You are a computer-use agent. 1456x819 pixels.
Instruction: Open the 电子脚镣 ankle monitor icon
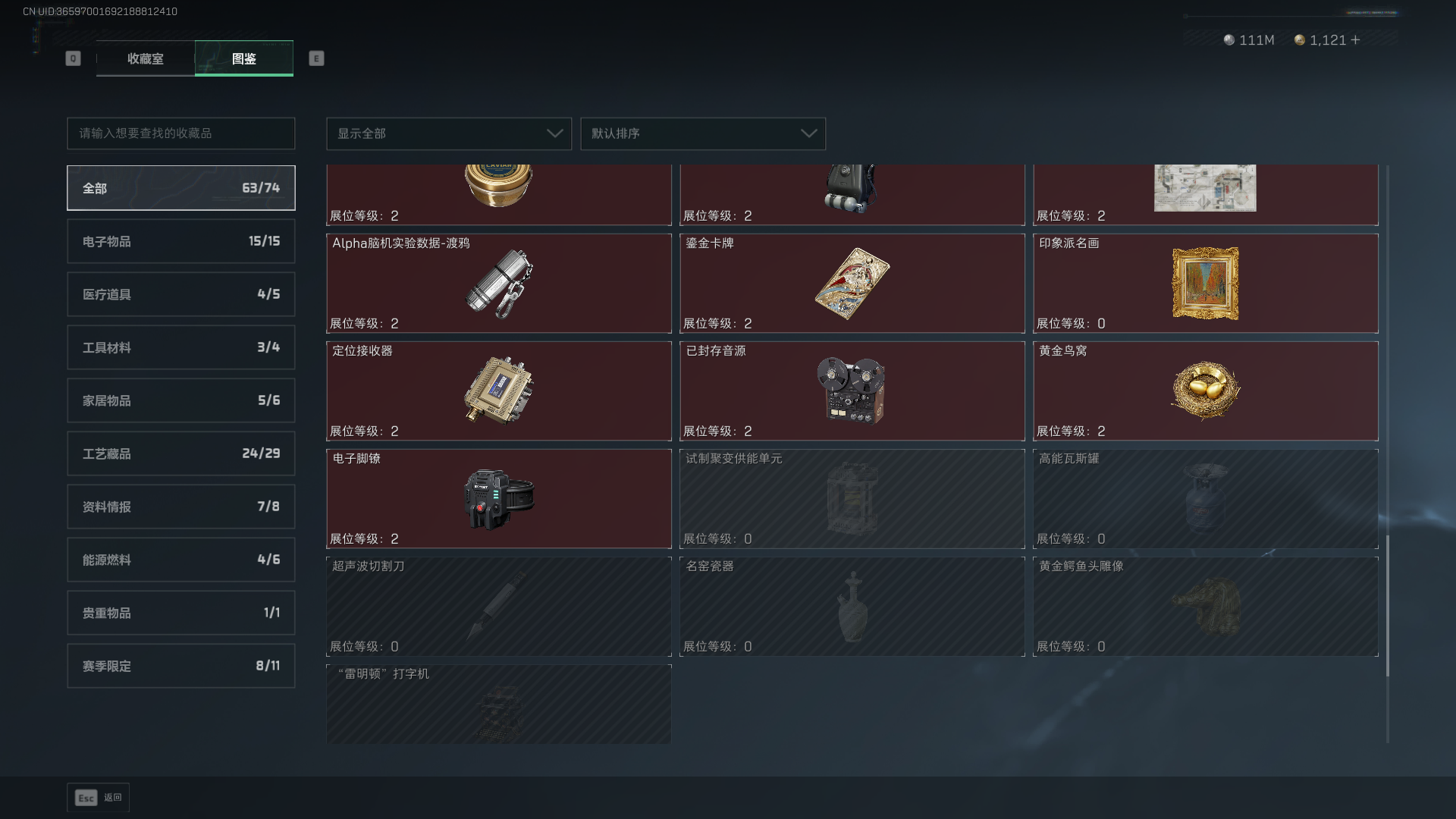click(499, 498)
